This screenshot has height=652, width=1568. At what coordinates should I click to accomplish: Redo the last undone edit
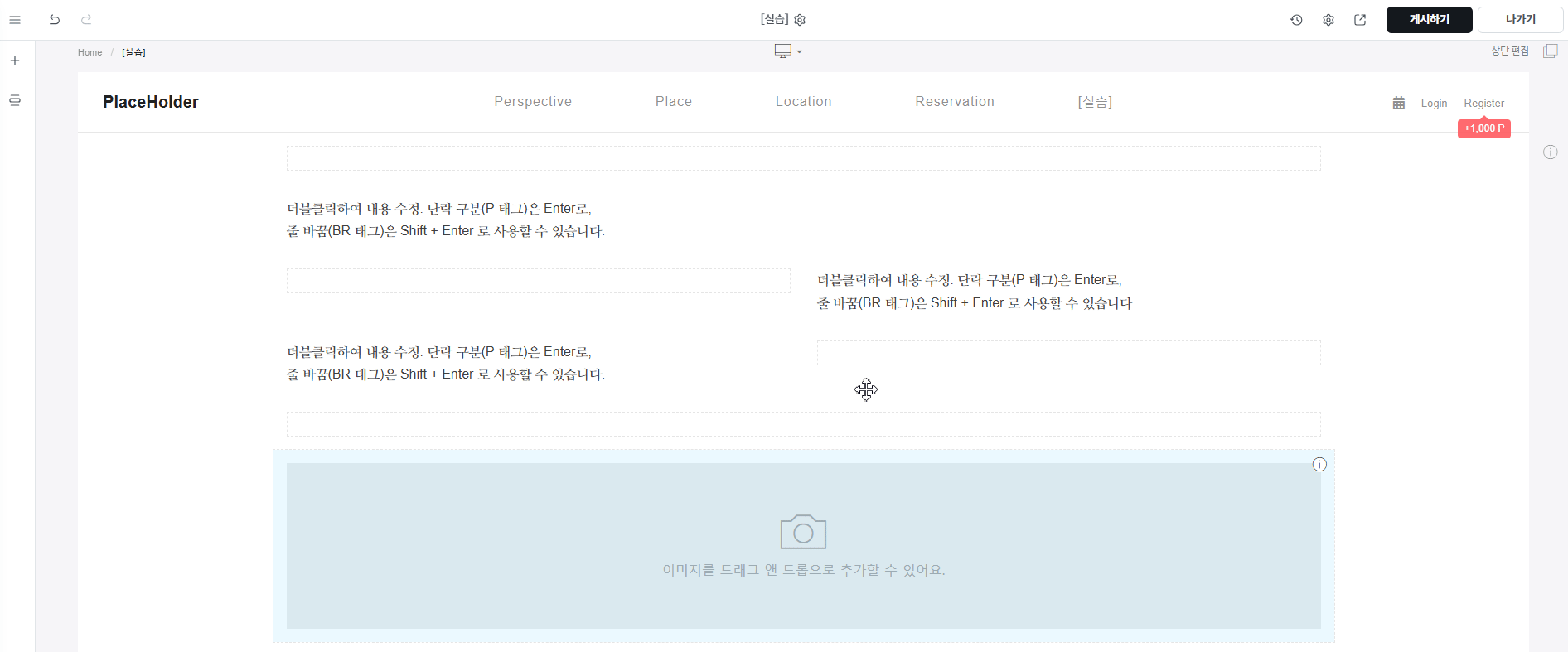pyautogui.click(x=86, y=20)
